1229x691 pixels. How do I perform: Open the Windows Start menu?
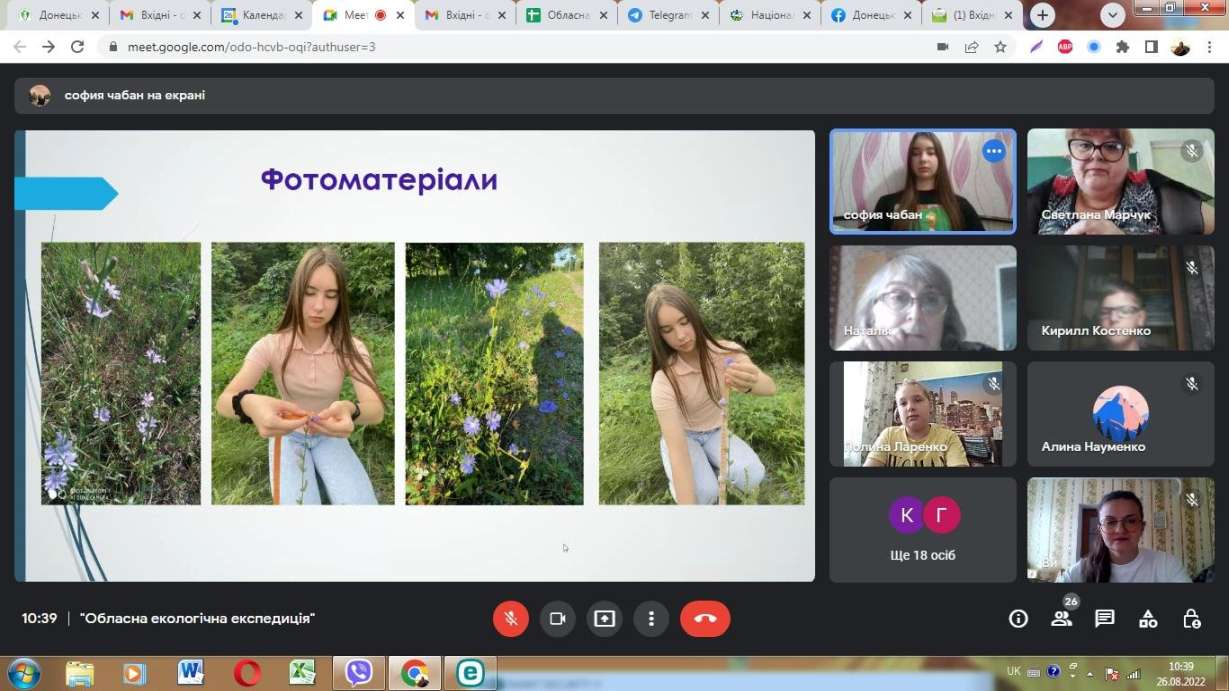(23, 672)
